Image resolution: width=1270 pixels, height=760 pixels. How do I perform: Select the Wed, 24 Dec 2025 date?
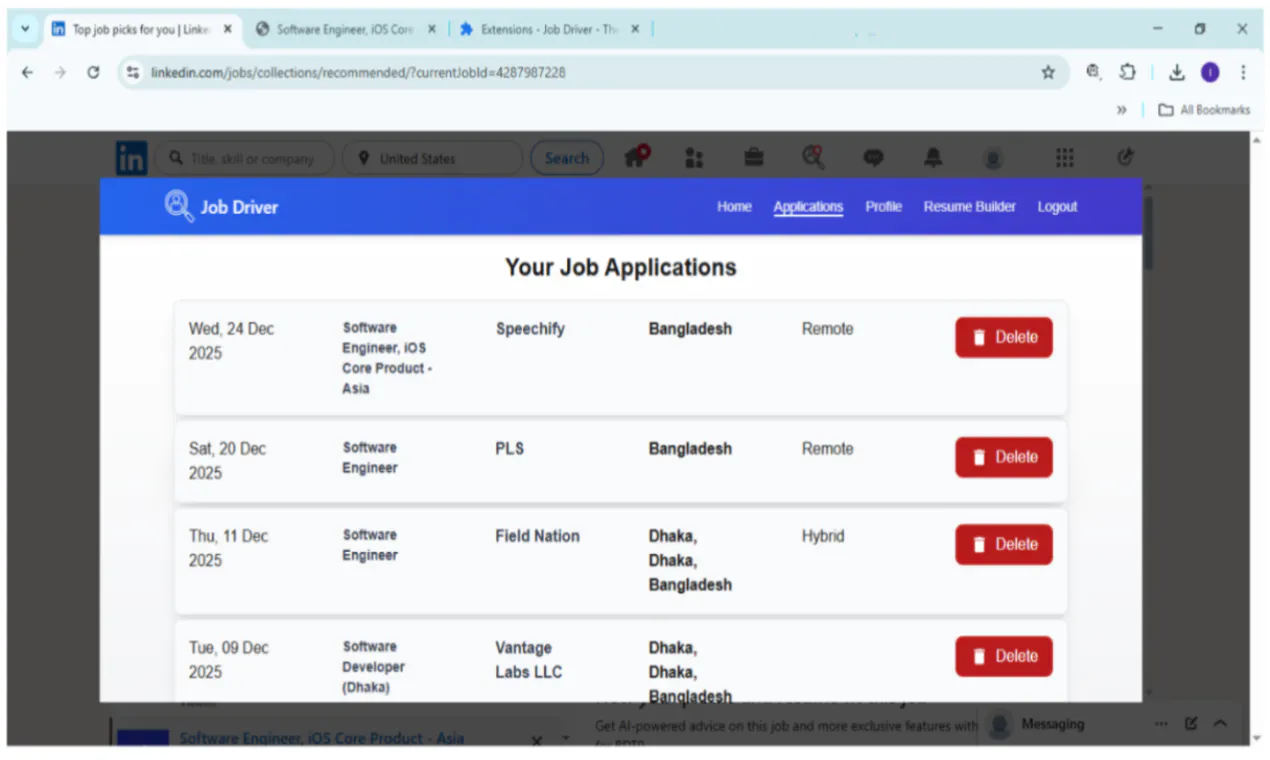tap(232, 341)
